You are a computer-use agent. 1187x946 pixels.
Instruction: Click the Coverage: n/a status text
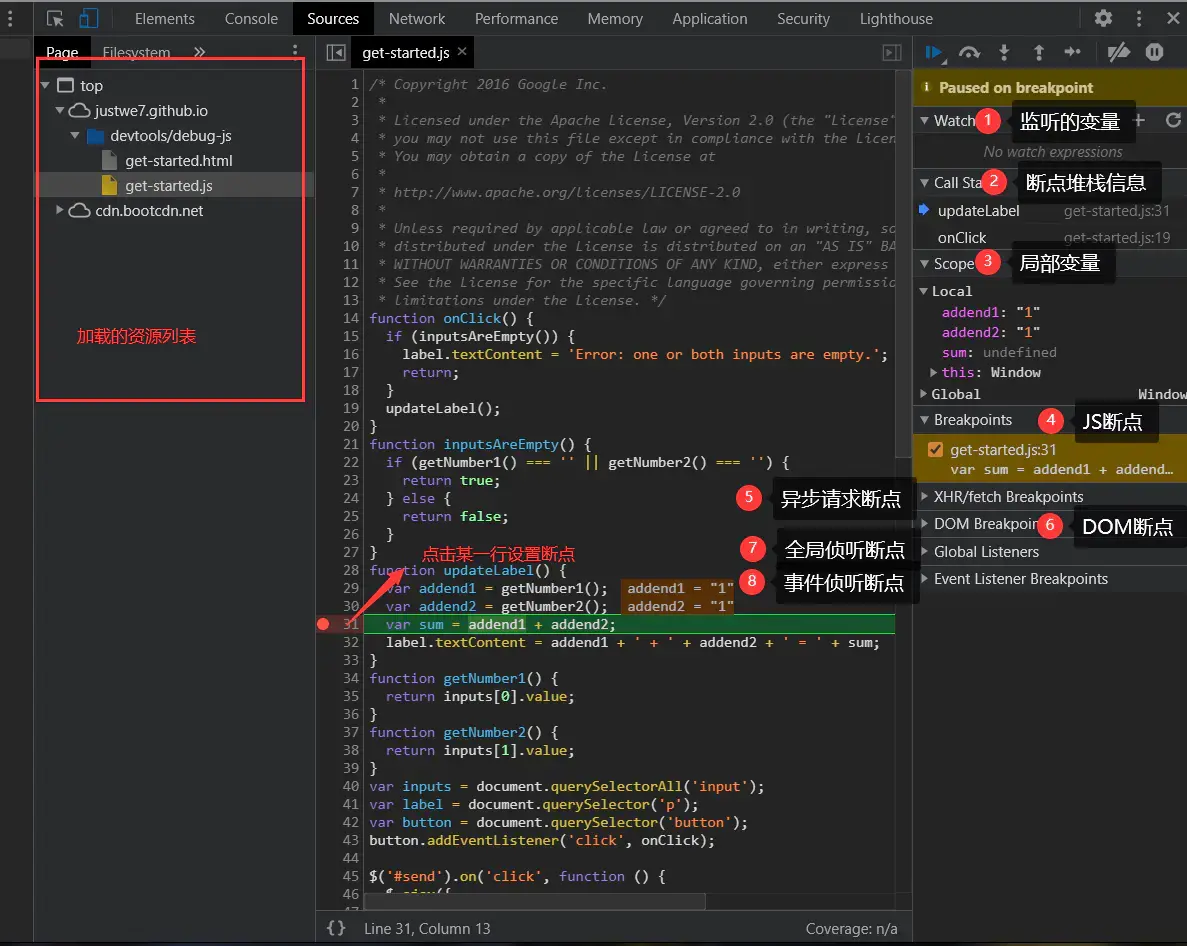[851, 929]
